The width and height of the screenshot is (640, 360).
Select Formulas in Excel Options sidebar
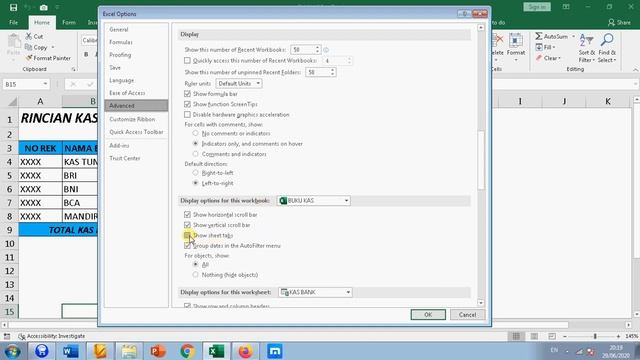[121, 42]
